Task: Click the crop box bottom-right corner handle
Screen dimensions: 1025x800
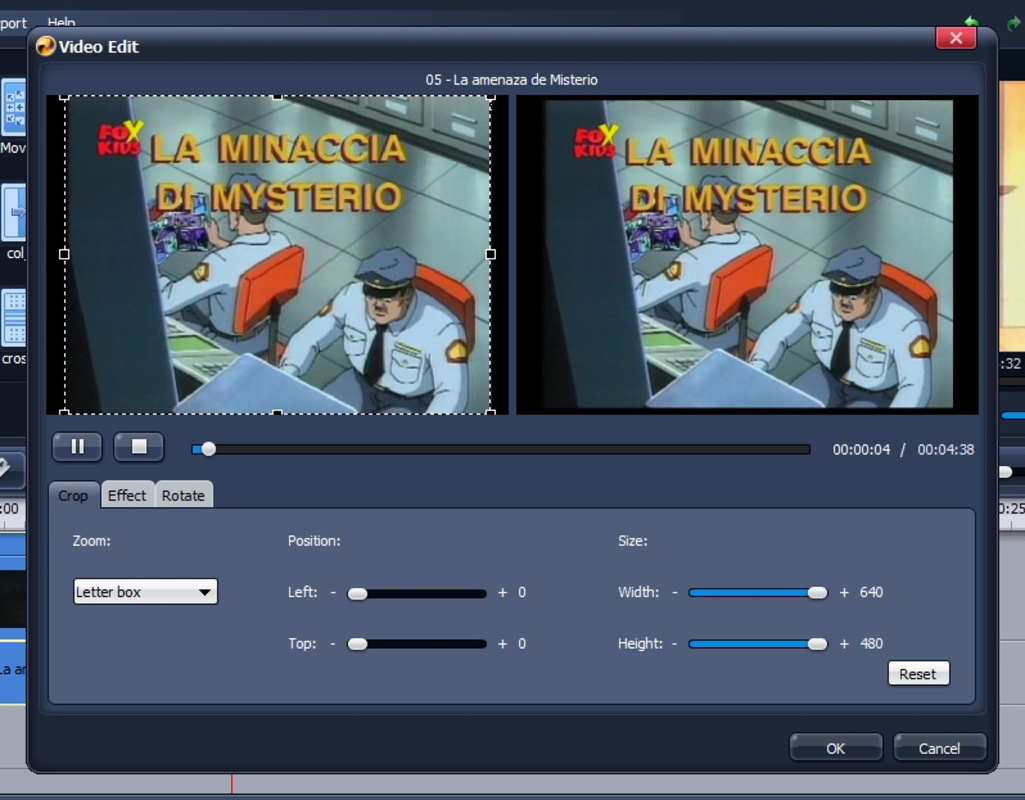Action: coord(491,412)
